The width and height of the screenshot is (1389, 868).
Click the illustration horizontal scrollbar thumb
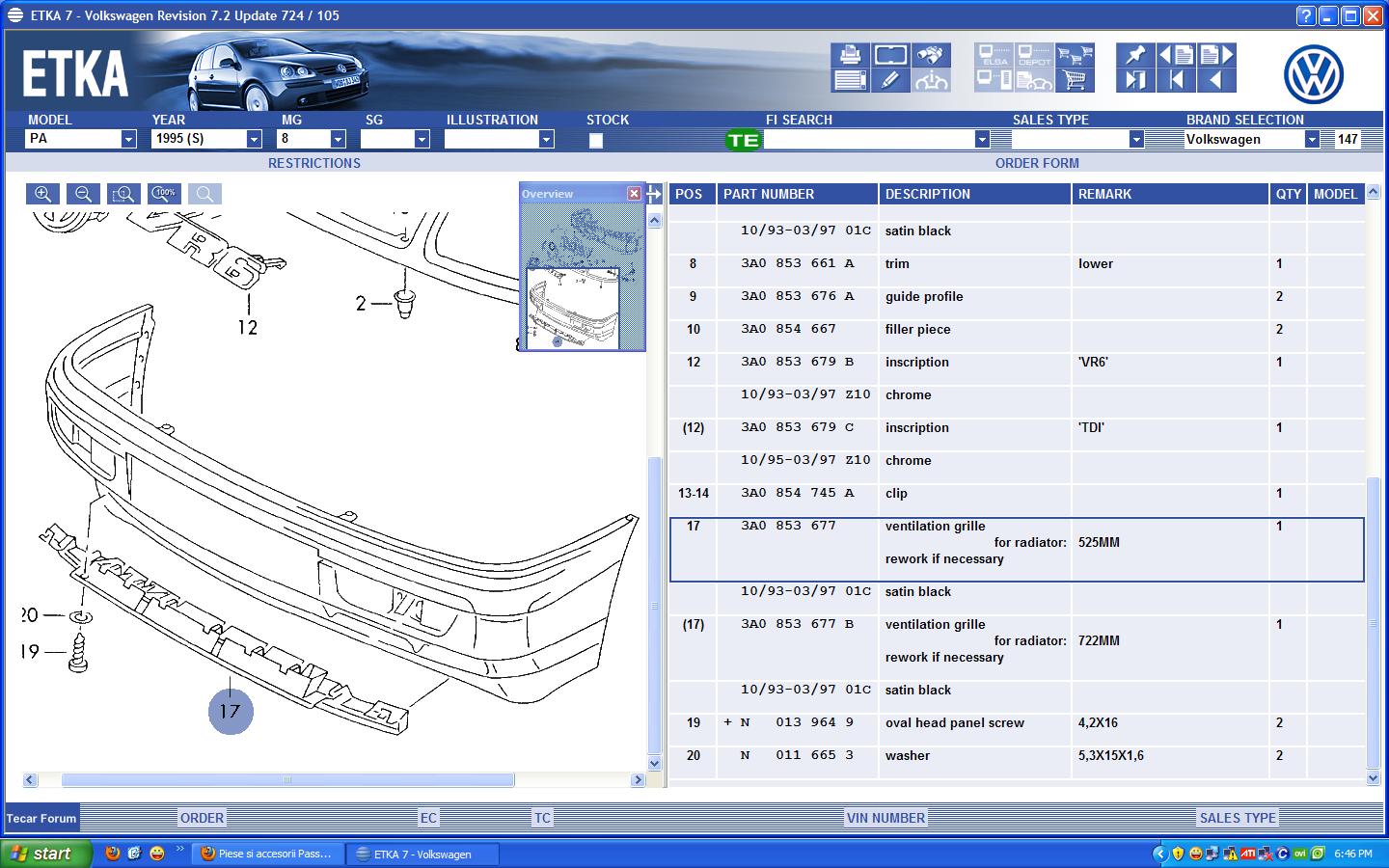[287, 779]
